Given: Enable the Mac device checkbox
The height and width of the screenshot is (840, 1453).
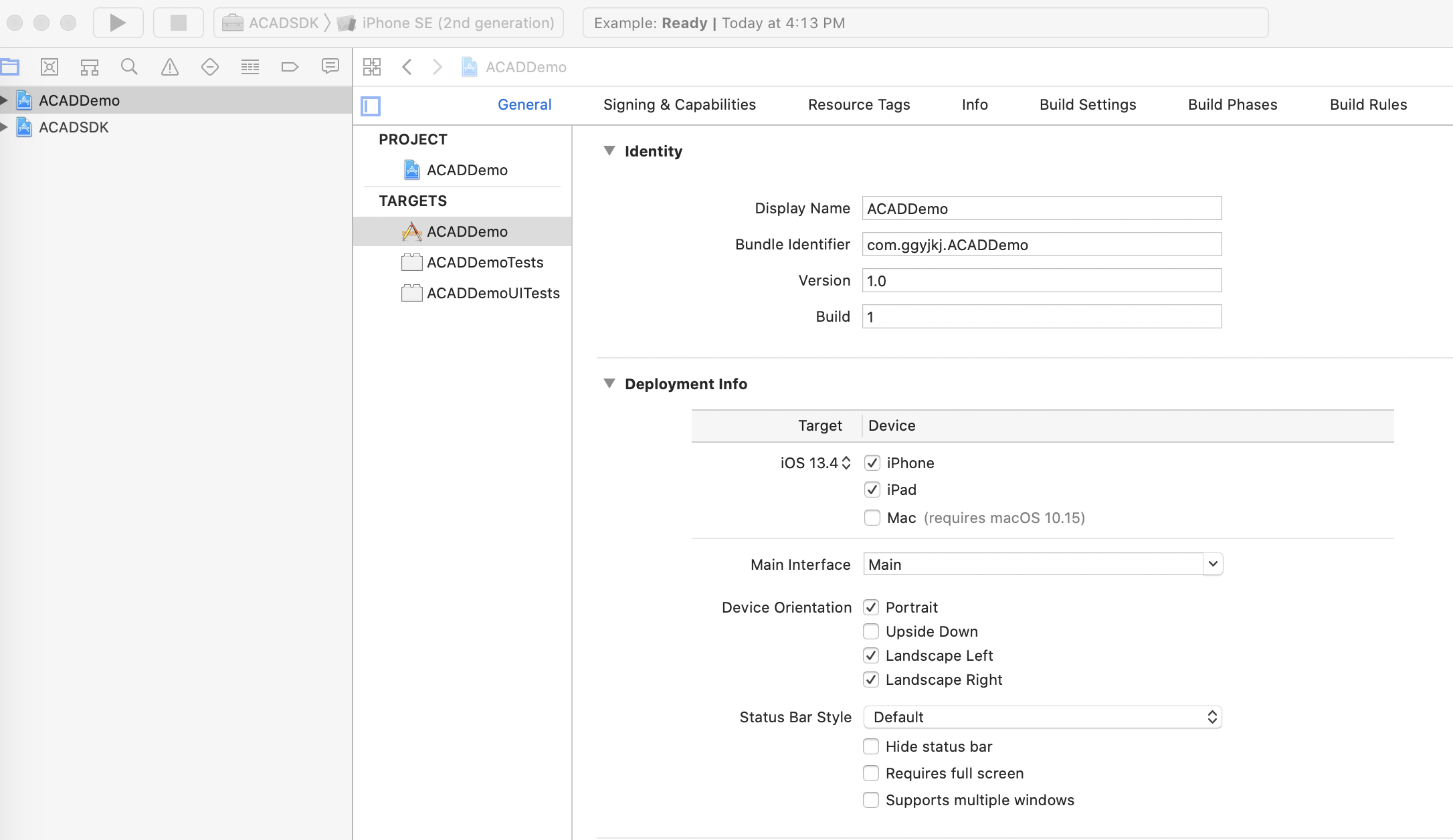Looking at the screenshot, I should (x=872, y=518).
